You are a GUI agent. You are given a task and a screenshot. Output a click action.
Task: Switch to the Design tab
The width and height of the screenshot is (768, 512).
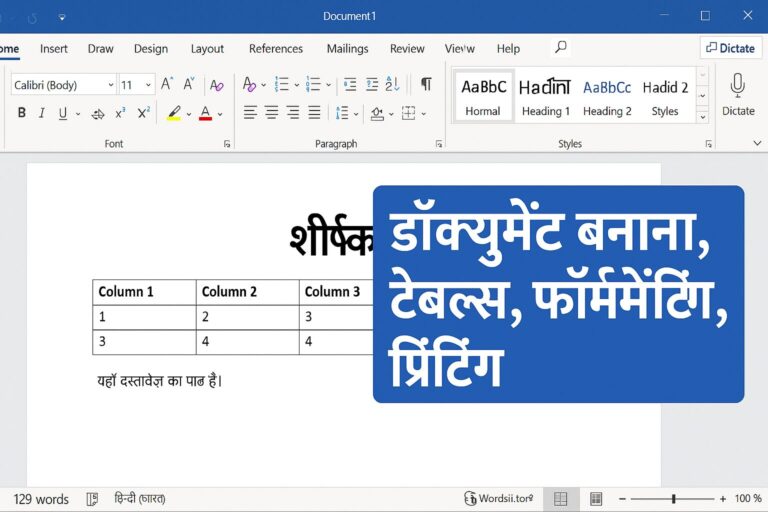[x=151, y=49]
